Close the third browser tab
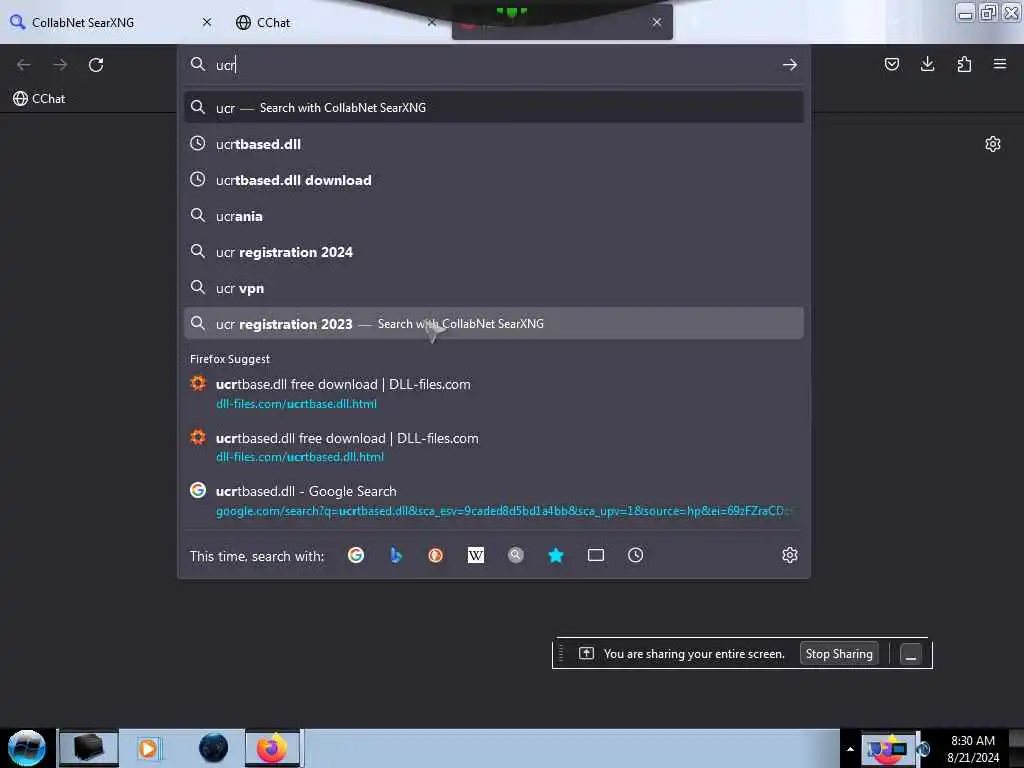Viewport: 1024px width, 768px height. pos(656,22)
